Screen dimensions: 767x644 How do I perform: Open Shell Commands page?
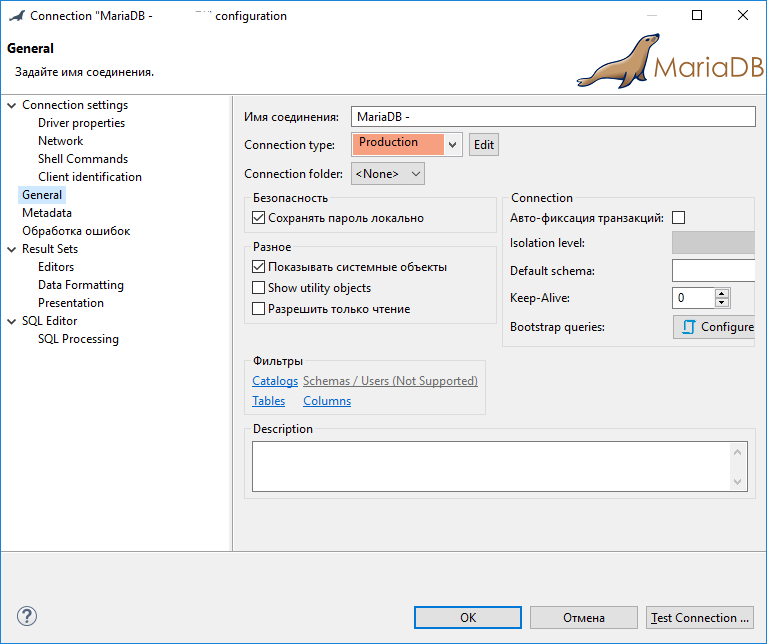(x=83, y=159)
